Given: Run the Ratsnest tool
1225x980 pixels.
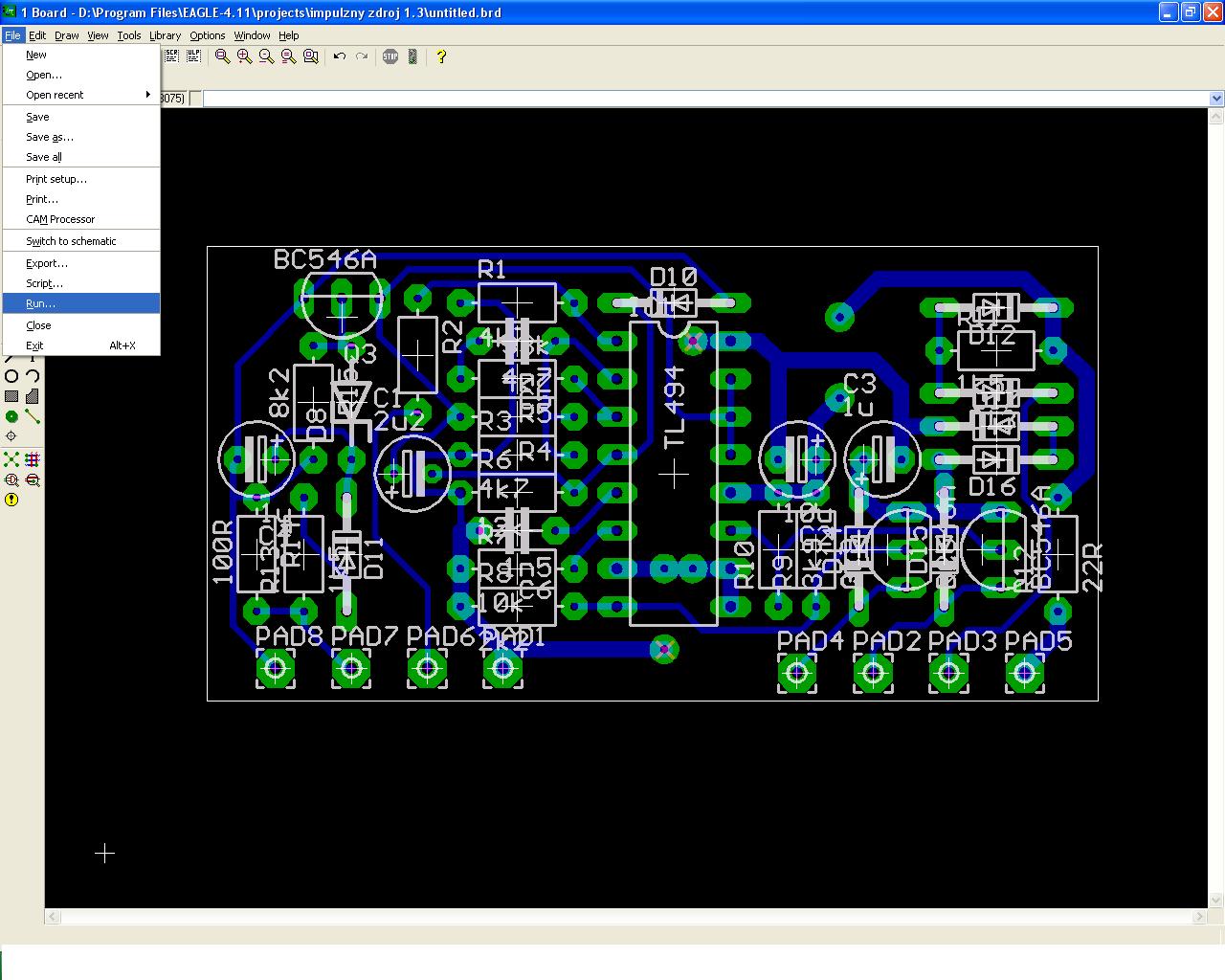Looking at the screenshot, I should pos(11,459).
